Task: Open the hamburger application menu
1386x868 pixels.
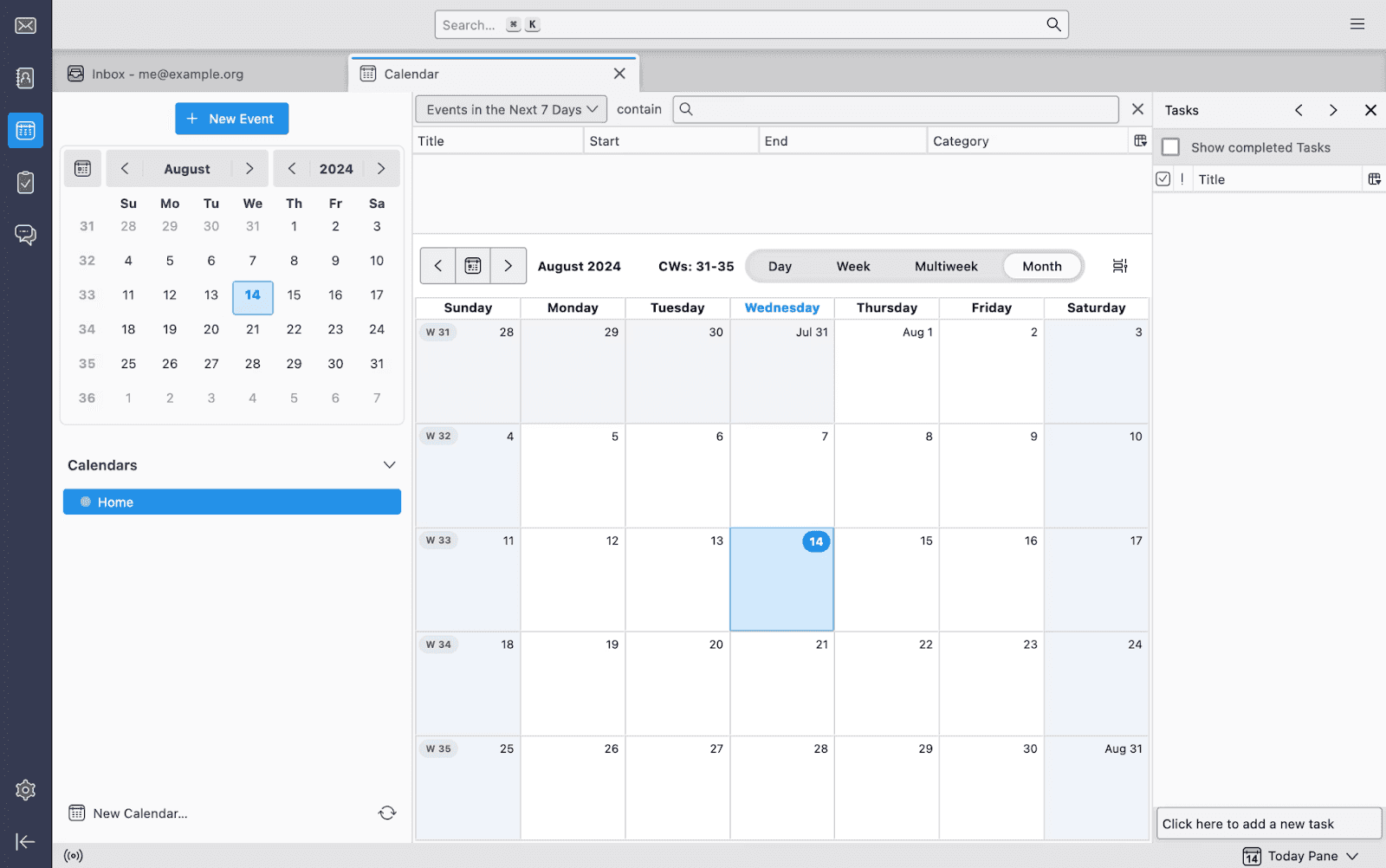Action: click(1357, 23)
